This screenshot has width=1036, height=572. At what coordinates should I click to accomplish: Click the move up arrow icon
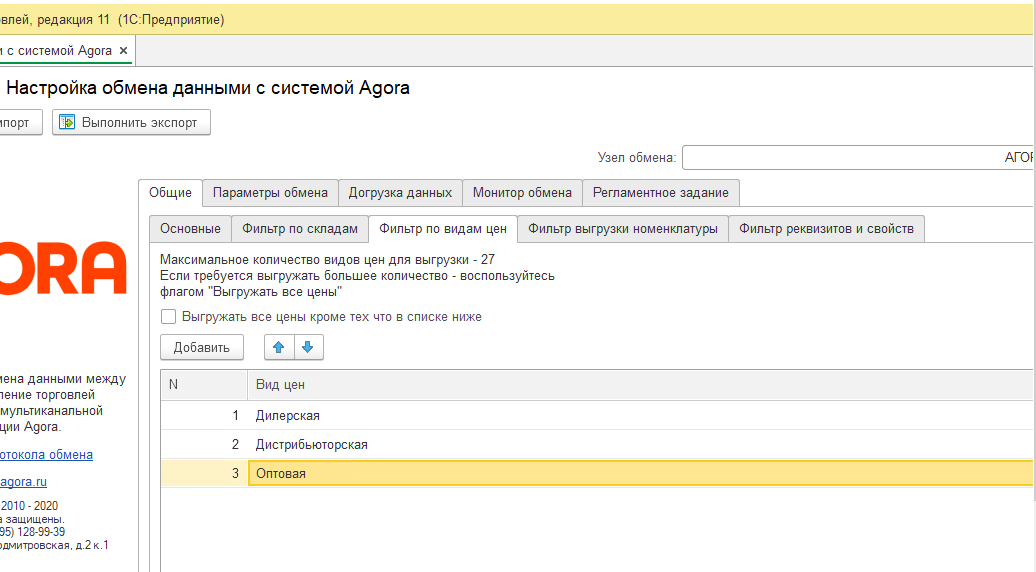(x=278, y=347)
